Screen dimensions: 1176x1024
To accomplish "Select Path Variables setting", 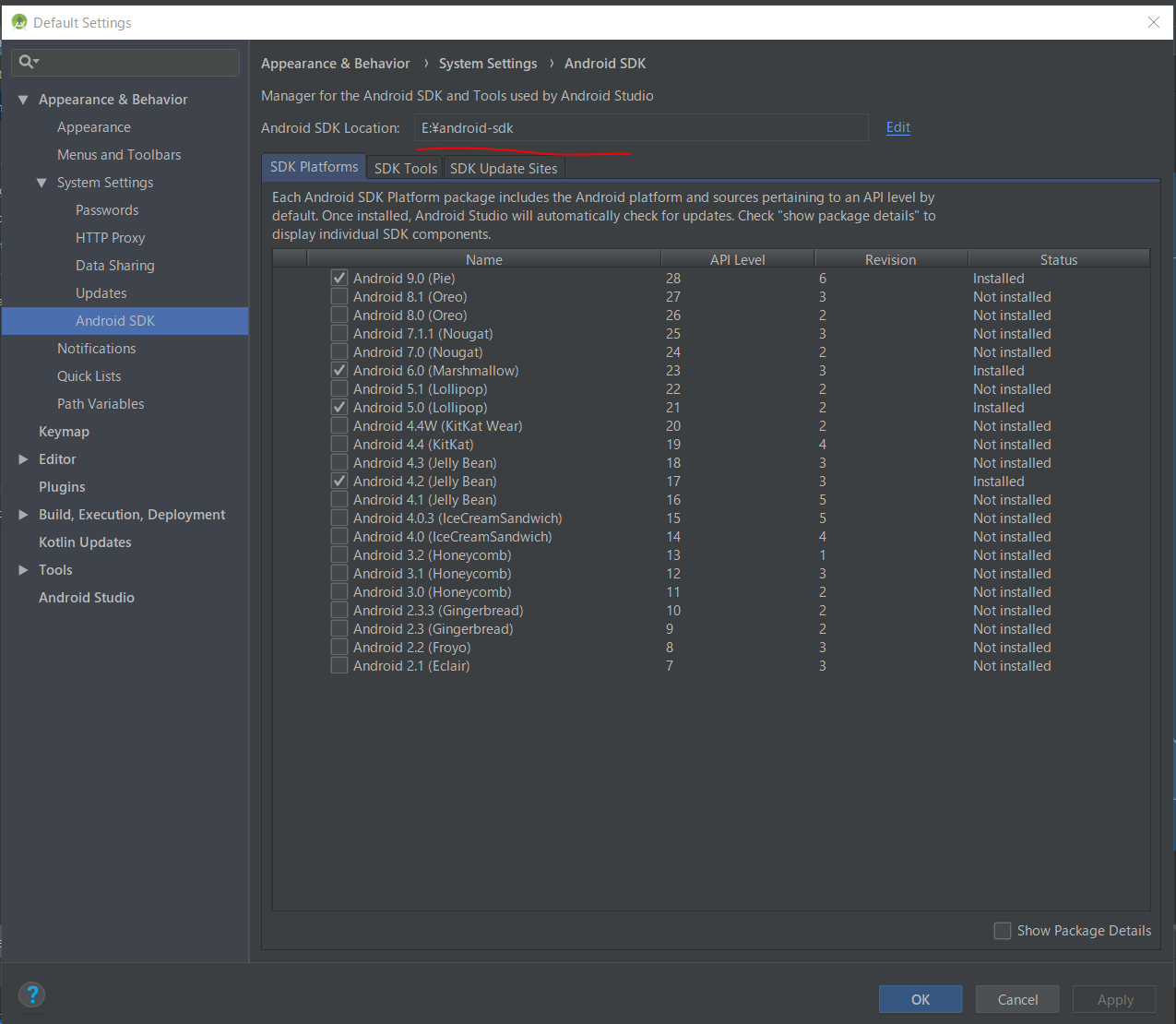I will click(x=101, y=404).
